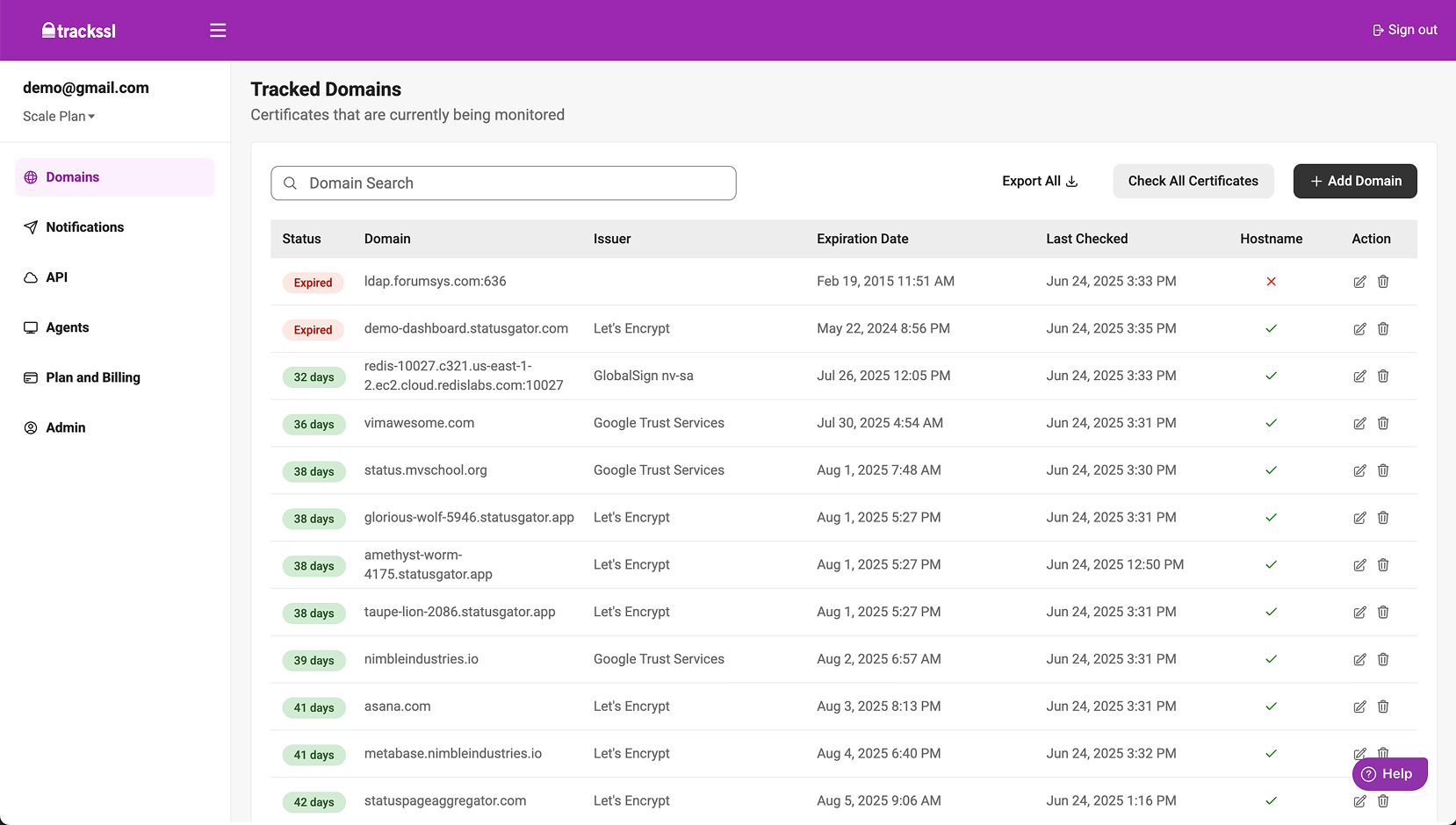1456x825 pixels.
Task: Click the Status column header
Action: 301,239
